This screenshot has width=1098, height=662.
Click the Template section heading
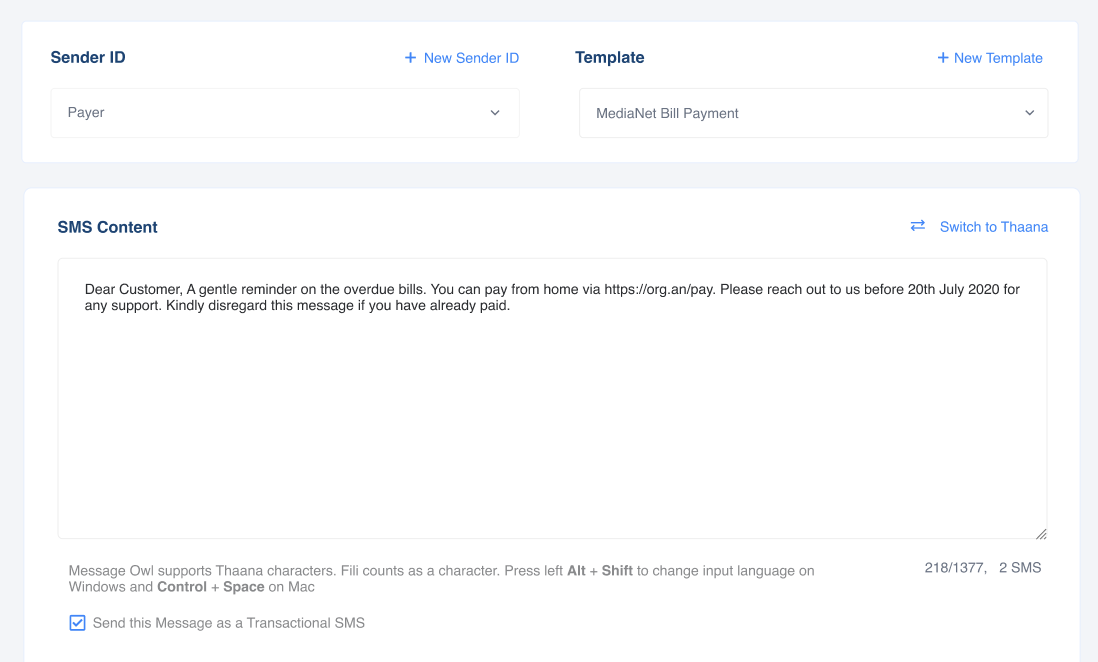pyautogui.click(x=610, y=57)
